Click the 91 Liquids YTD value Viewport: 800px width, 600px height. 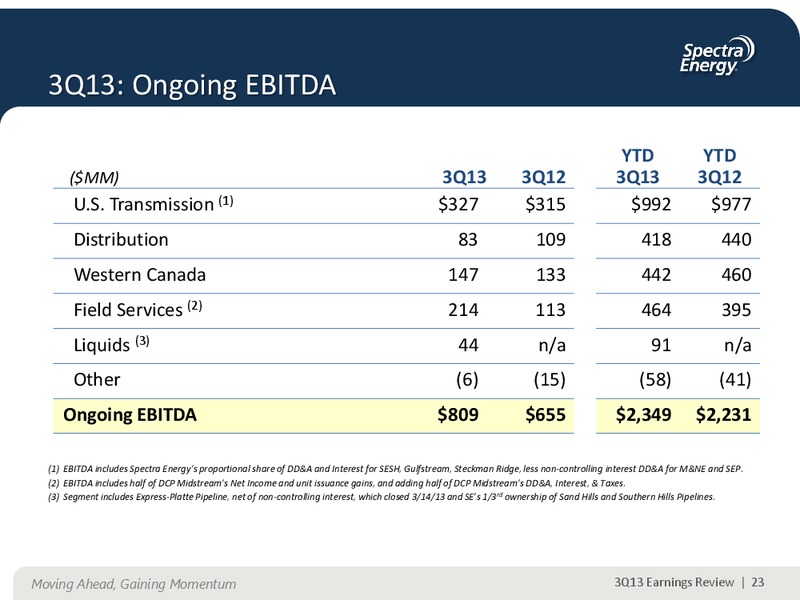661,345
